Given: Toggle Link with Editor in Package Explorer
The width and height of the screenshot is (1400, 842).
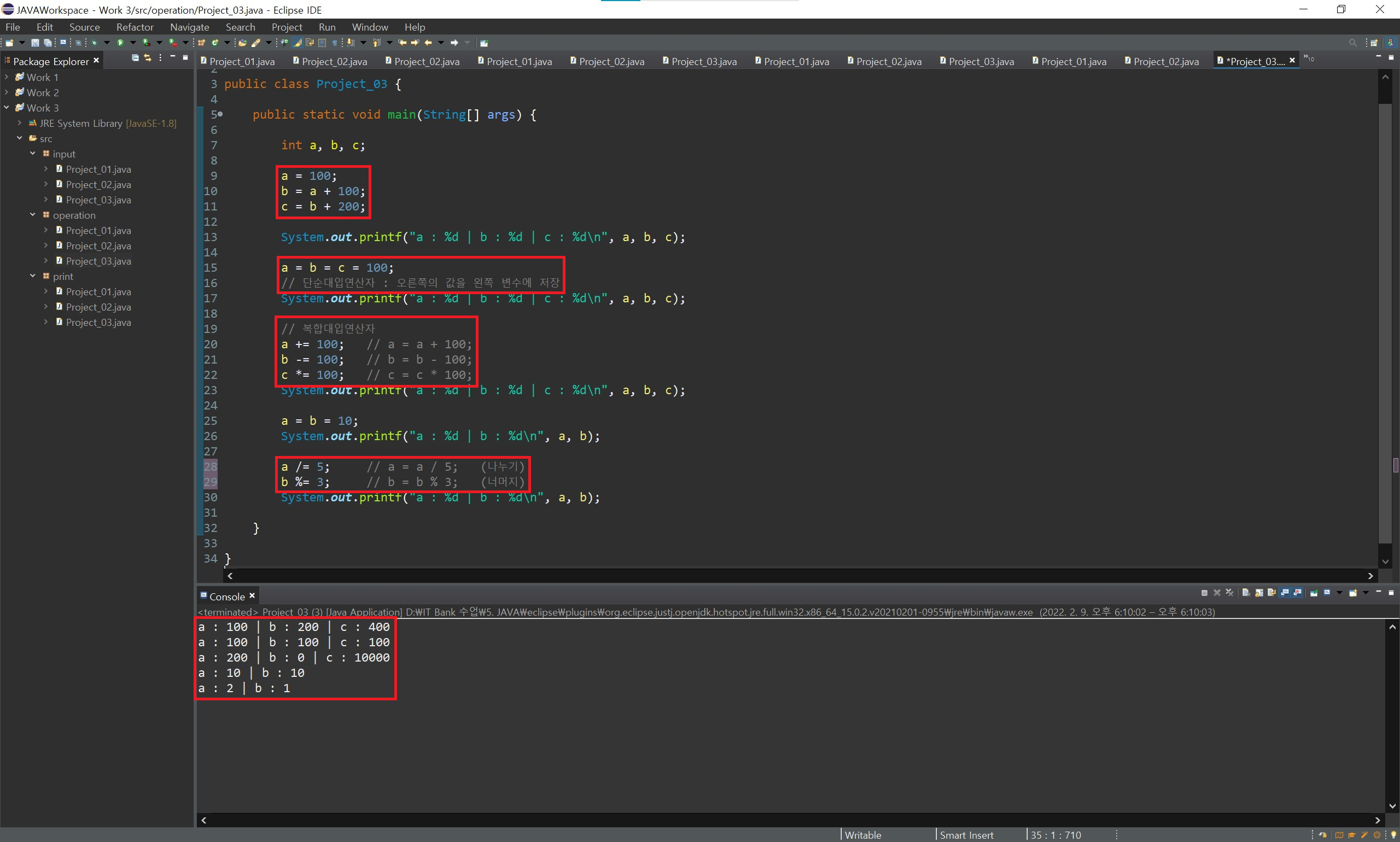Looking at the screenshot, I should click(x=148, y=58).
